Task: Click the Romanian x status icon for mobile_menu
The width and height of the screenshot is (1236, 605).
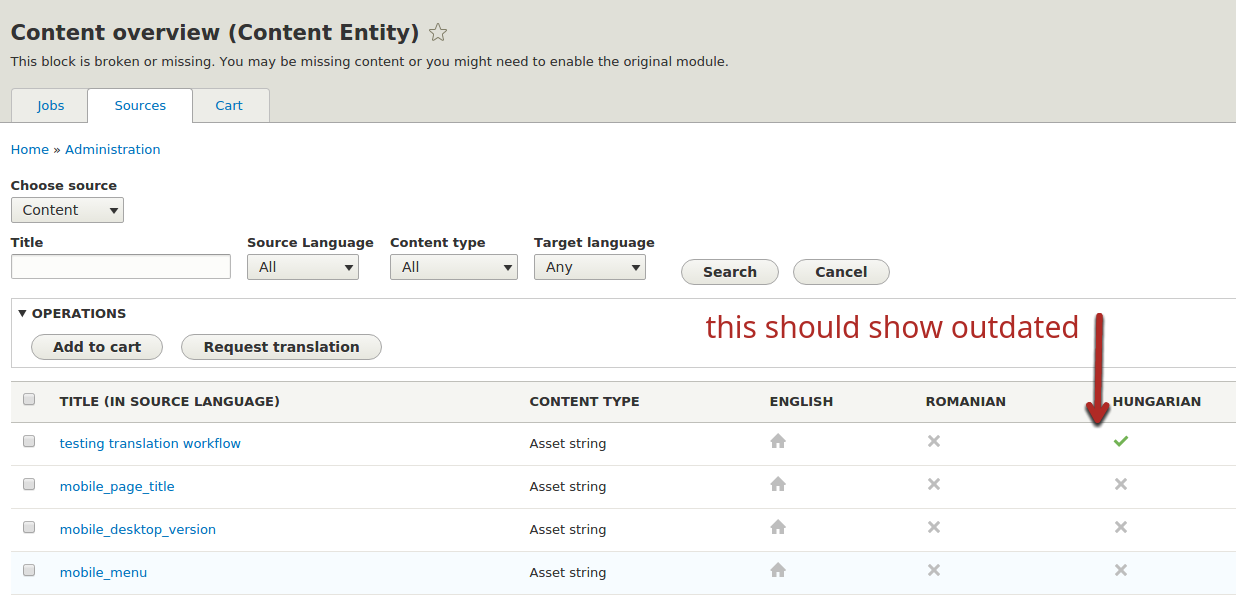Action: 933,570
